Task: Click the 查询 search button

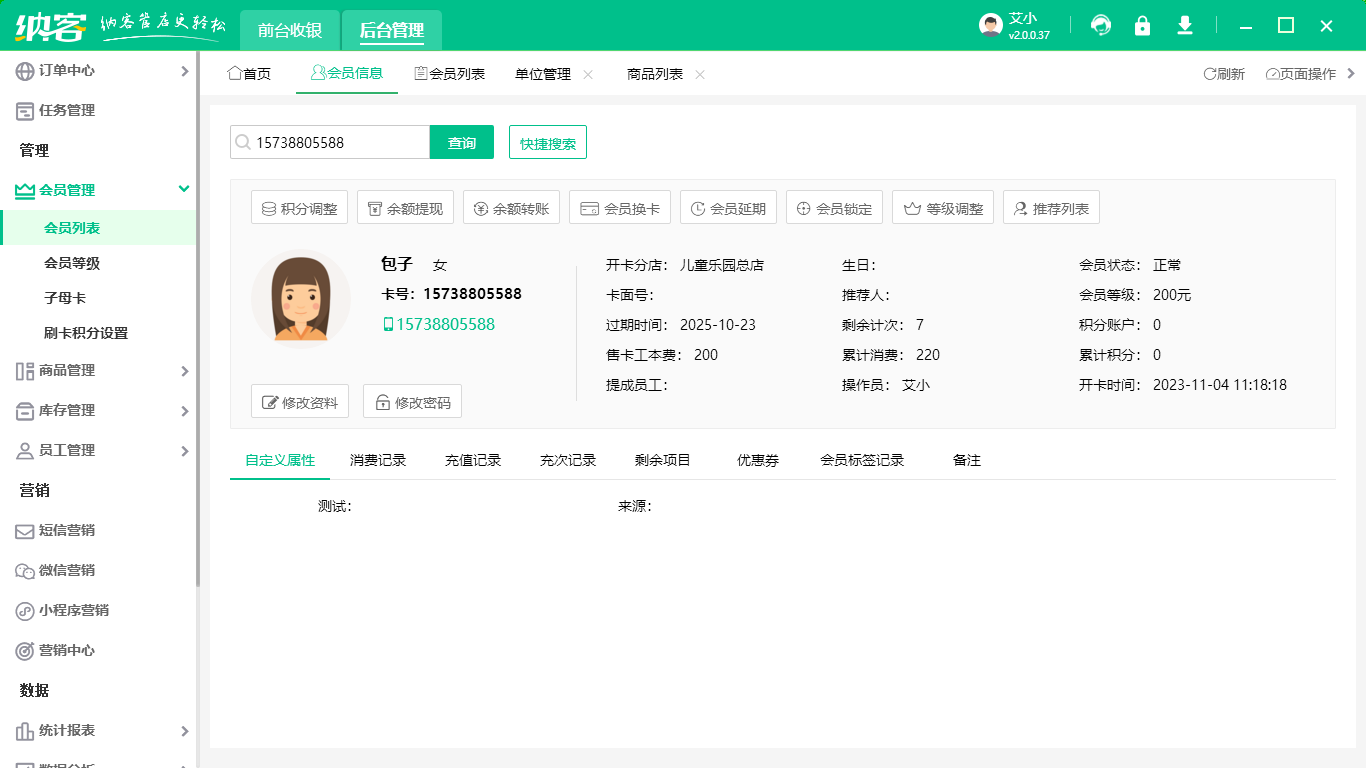Action: coord(461,142)
